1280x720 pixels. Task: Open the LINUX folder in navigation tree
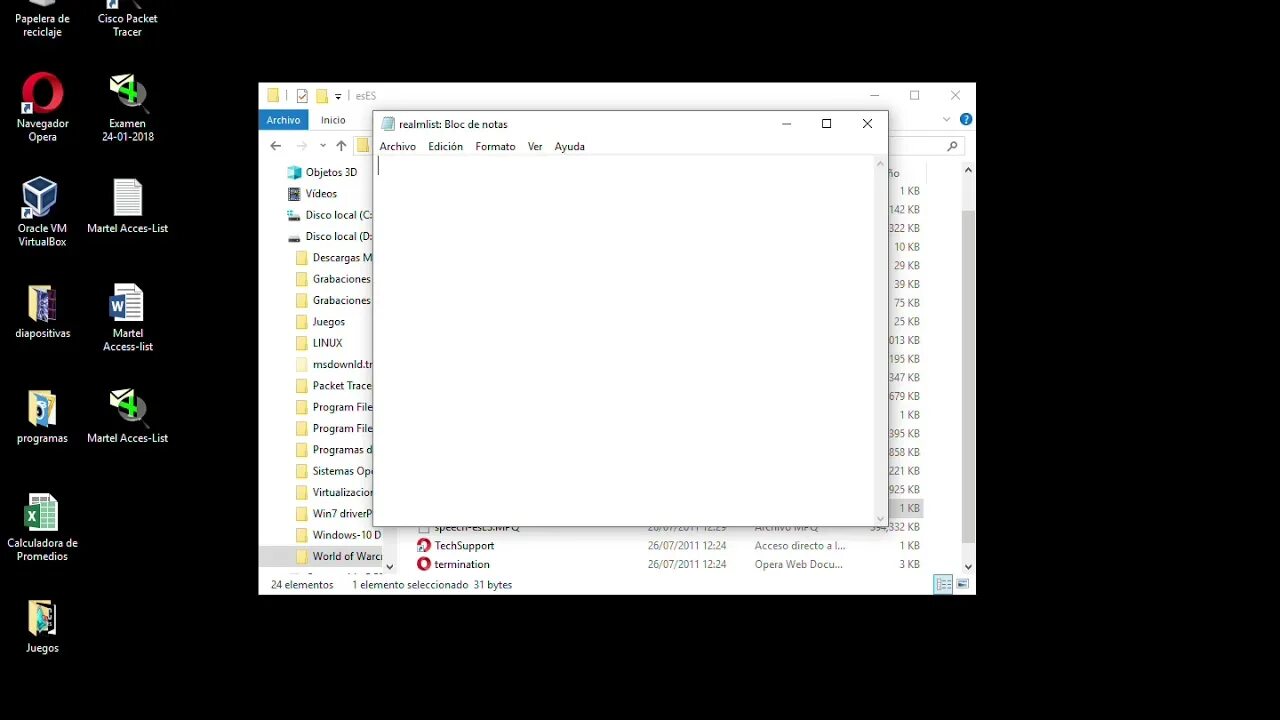pyautogui.click(x=319, y=343)
